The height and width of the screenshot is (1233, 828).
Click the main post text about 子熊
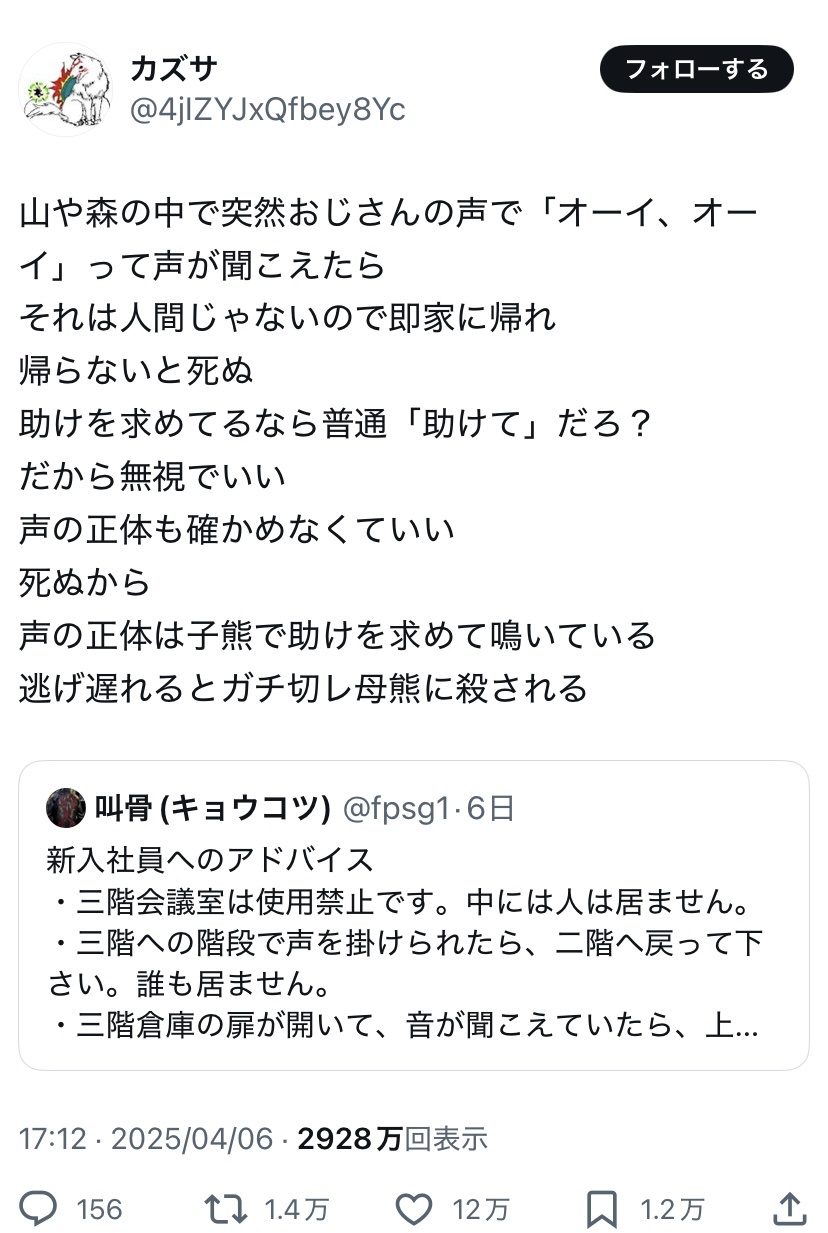tap(337, 636)
